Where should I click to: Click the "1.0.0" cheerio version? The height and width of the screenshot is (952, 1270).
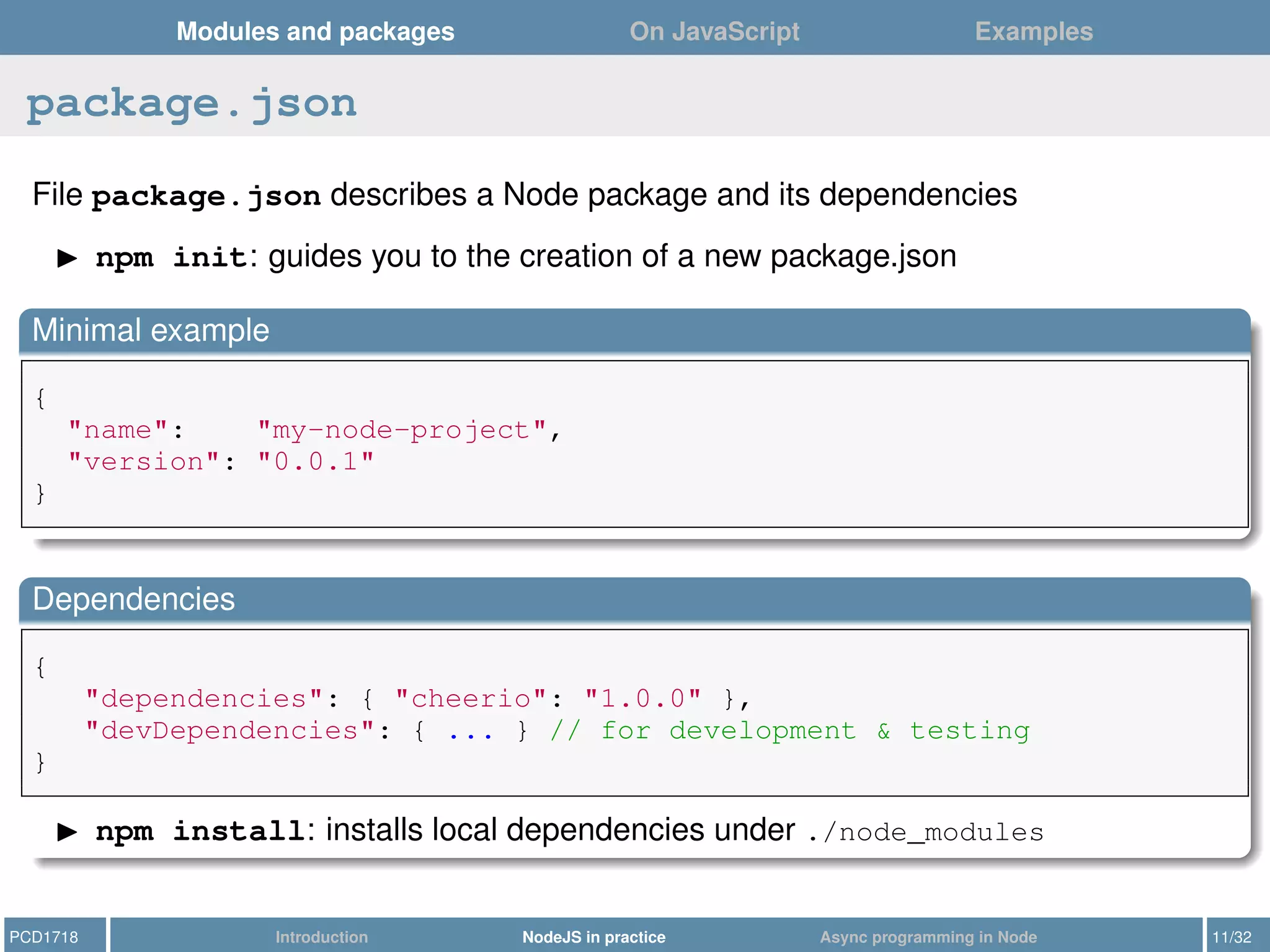point(642,699)
